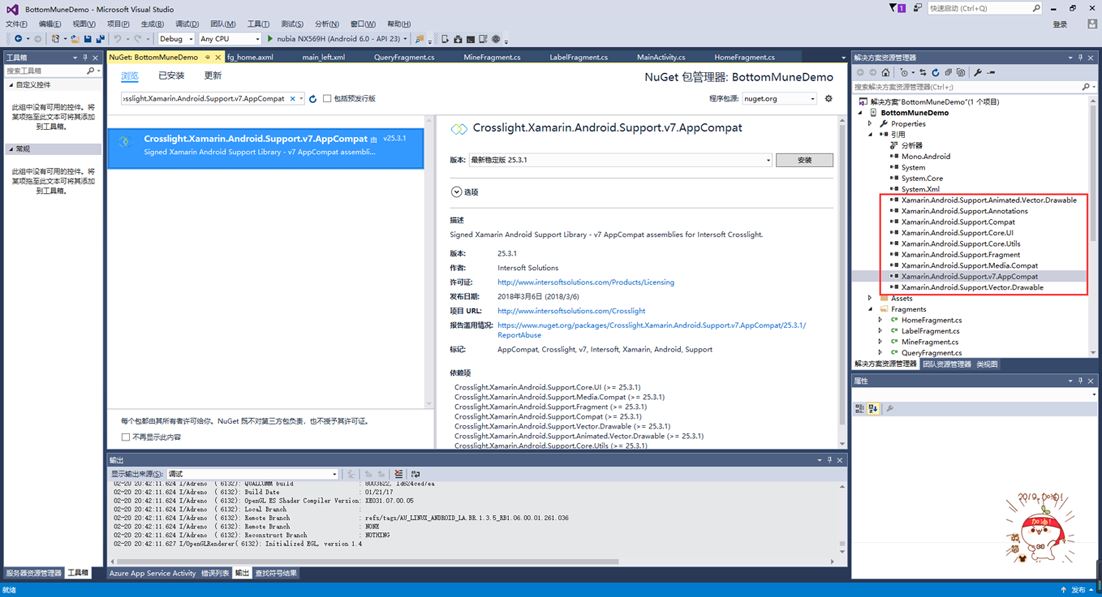Click the Undo icon in main toolbar

117,39
